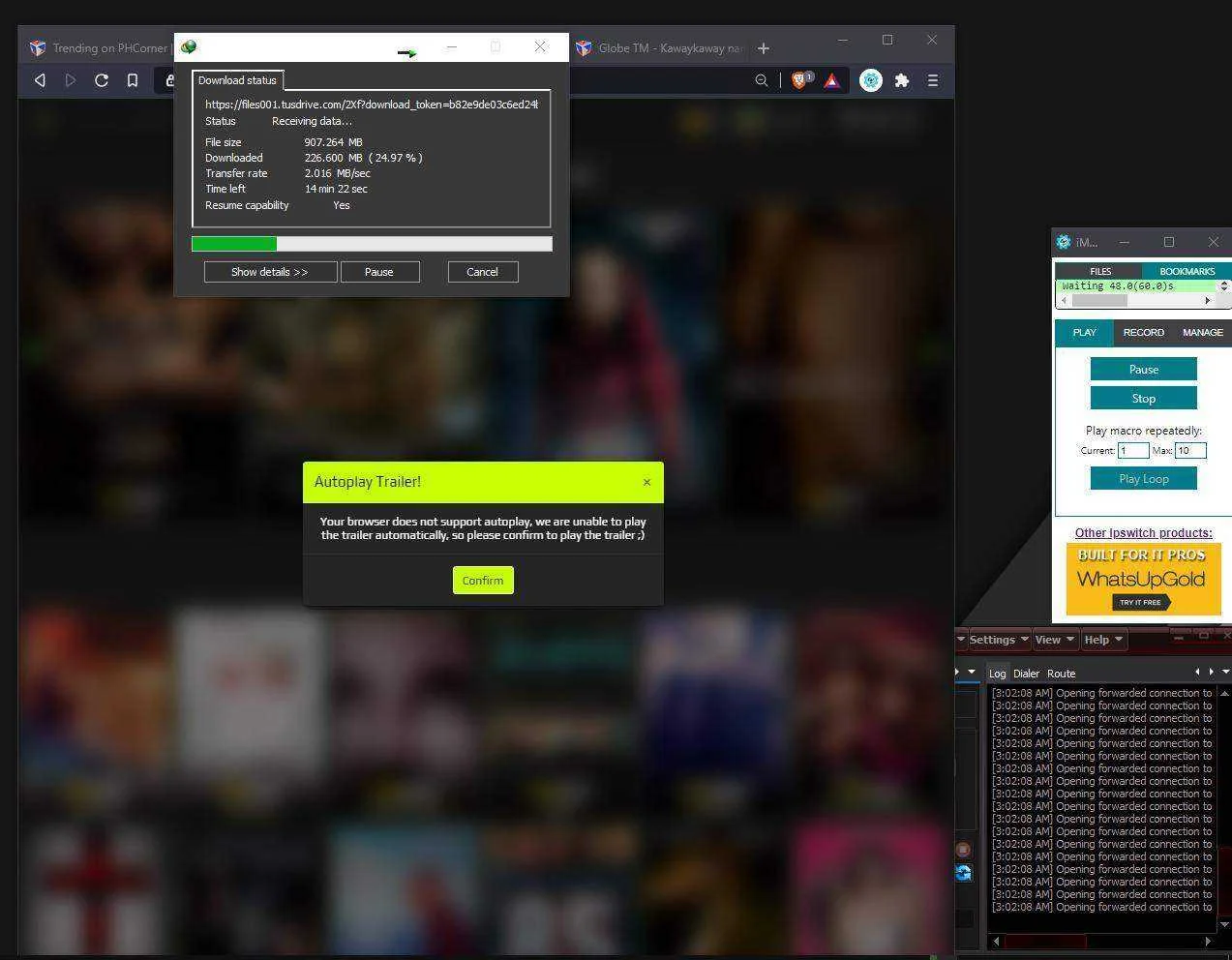Click the red stop icon in the tunnel app

tap(963, 850)
